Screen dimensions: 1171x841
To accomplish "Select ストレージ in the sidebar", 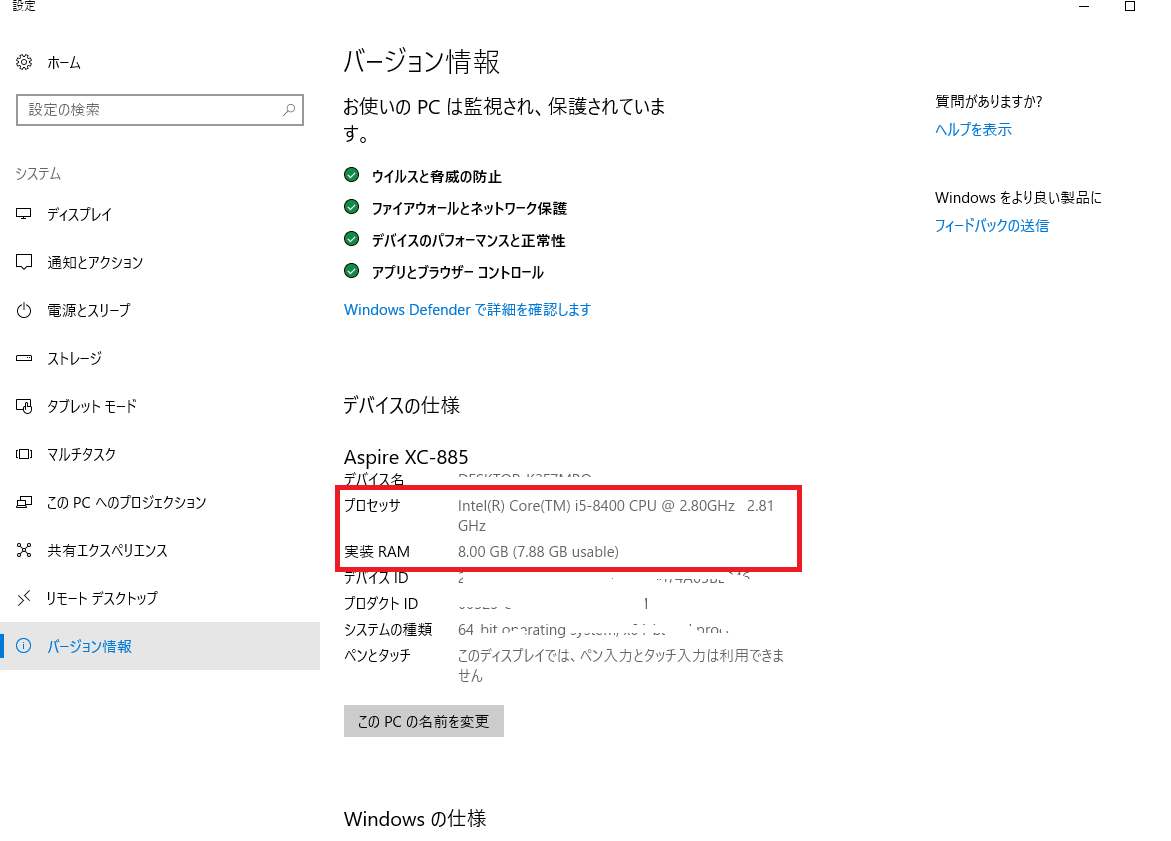I will coord(74,359).
